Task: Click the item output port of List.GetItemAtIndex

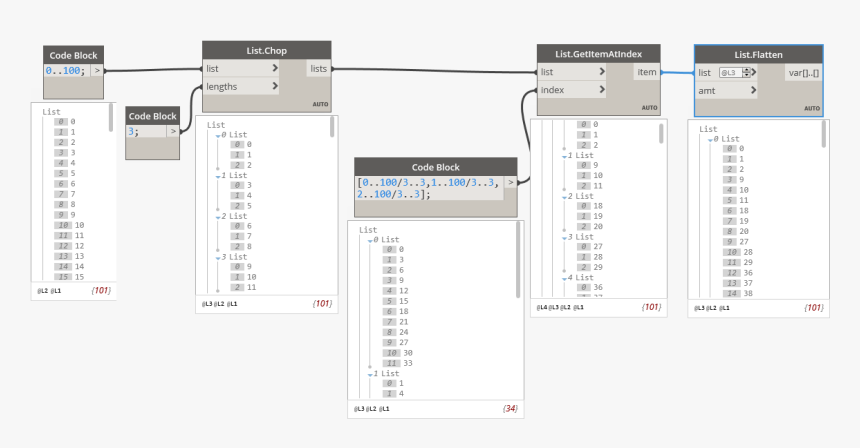Action: click(647, 72)
